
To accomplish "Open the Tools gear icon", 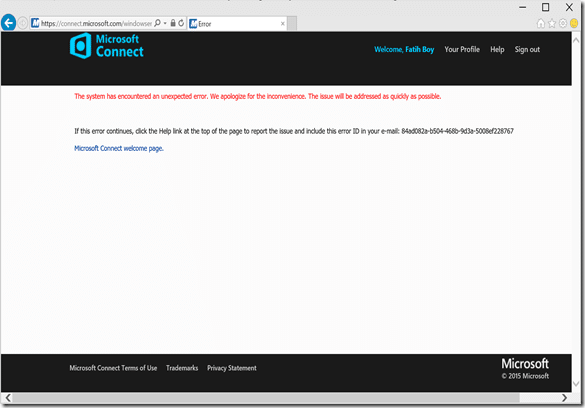I will click(563, 23).
